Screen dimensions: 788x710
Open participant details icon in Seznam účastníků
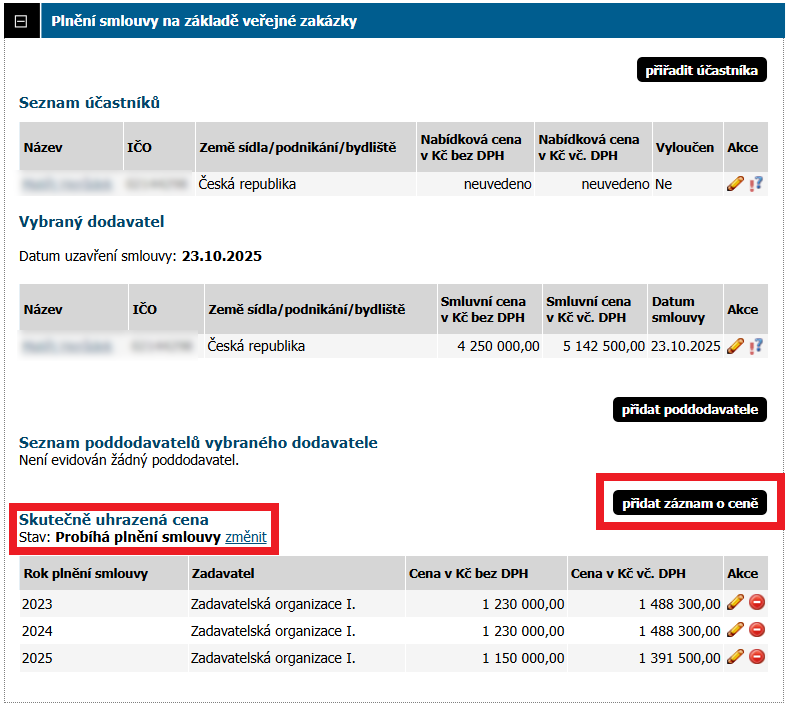[x=756, y=184]
